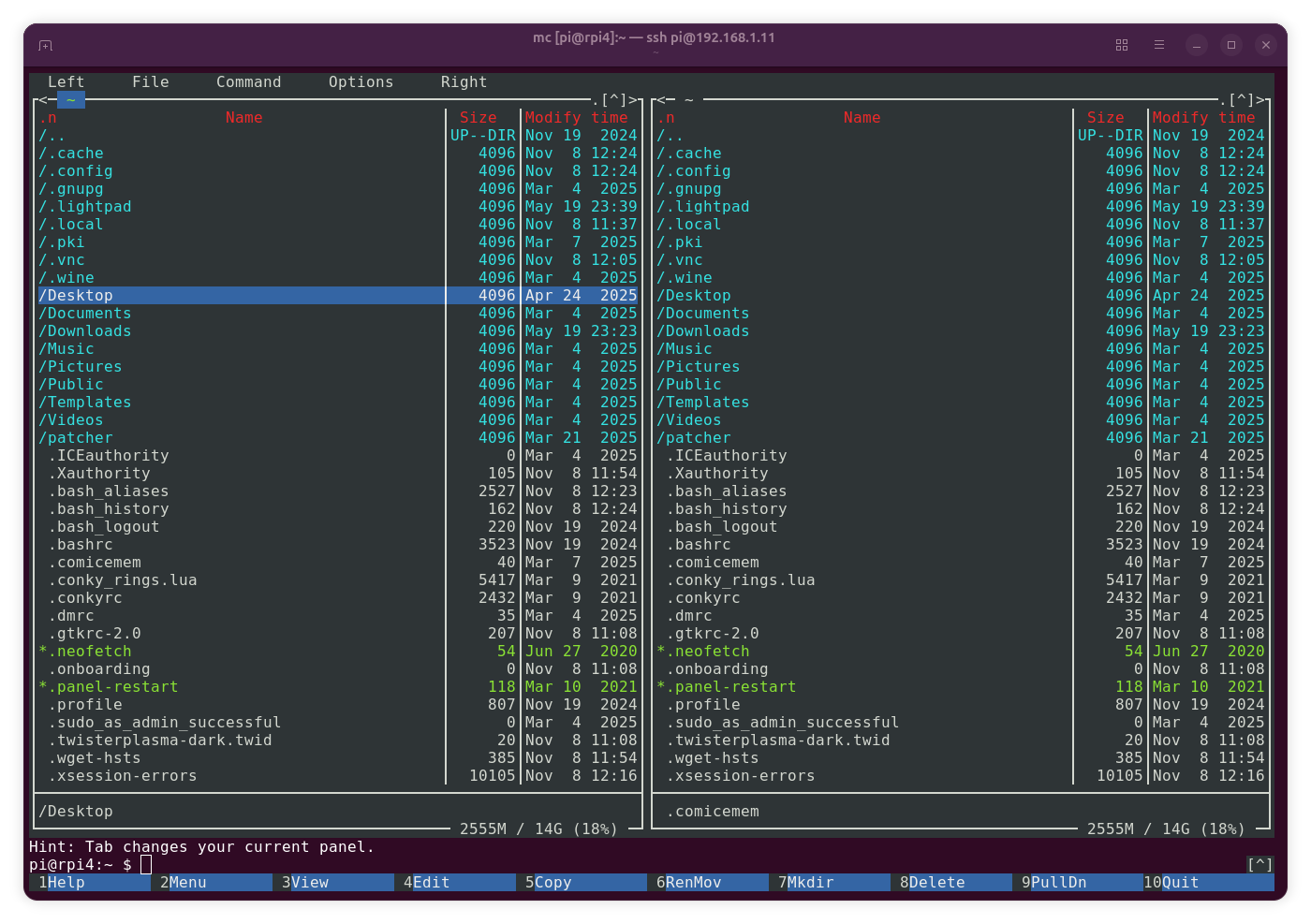
Task: Open the Command menu
Action: (x=248, y=82)
